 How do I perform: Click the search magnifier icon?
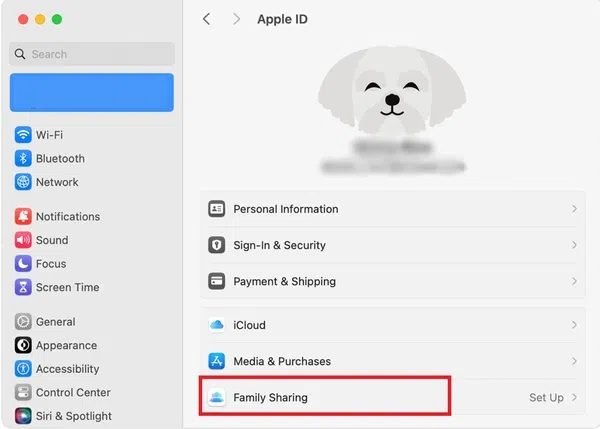pos(20,54)
